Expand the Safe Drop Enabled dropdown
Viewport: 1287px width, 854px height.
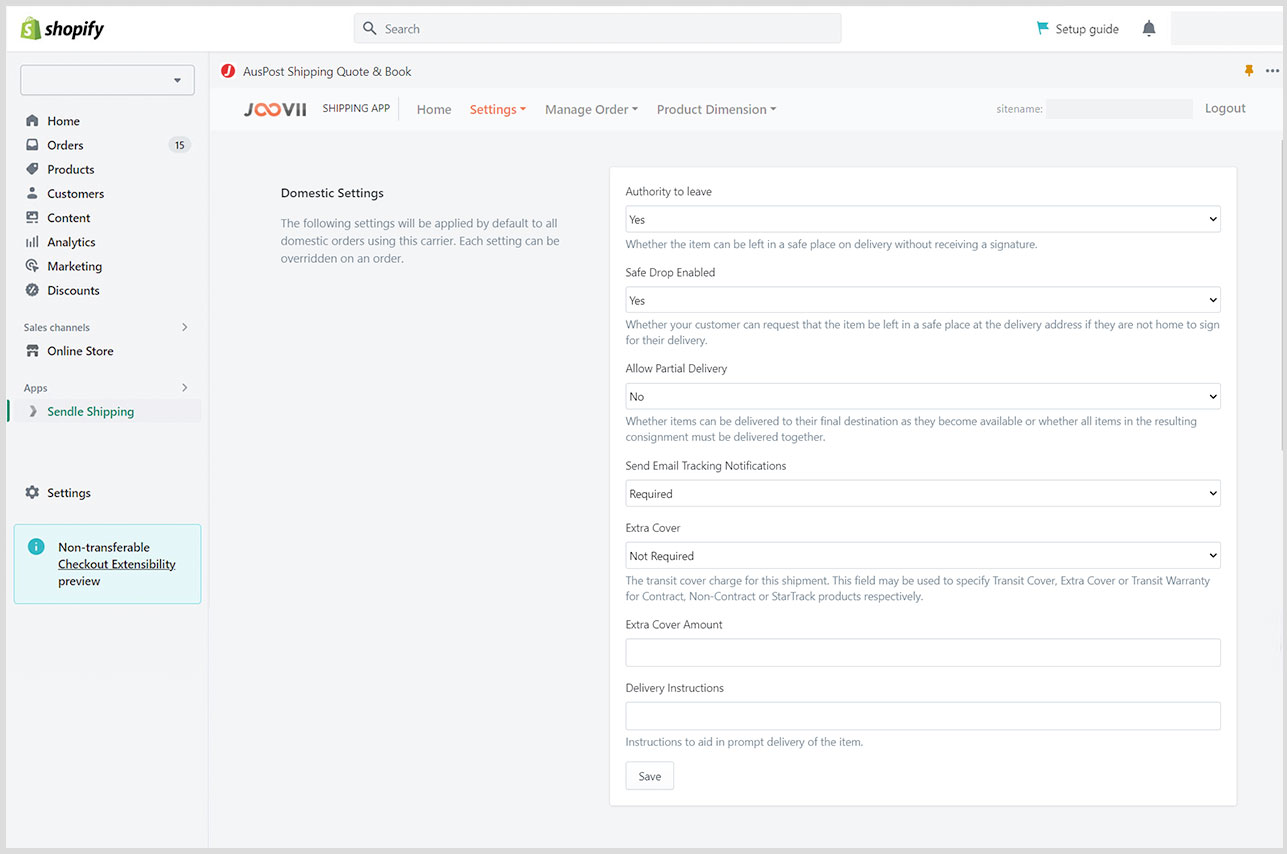click(922, 300)
